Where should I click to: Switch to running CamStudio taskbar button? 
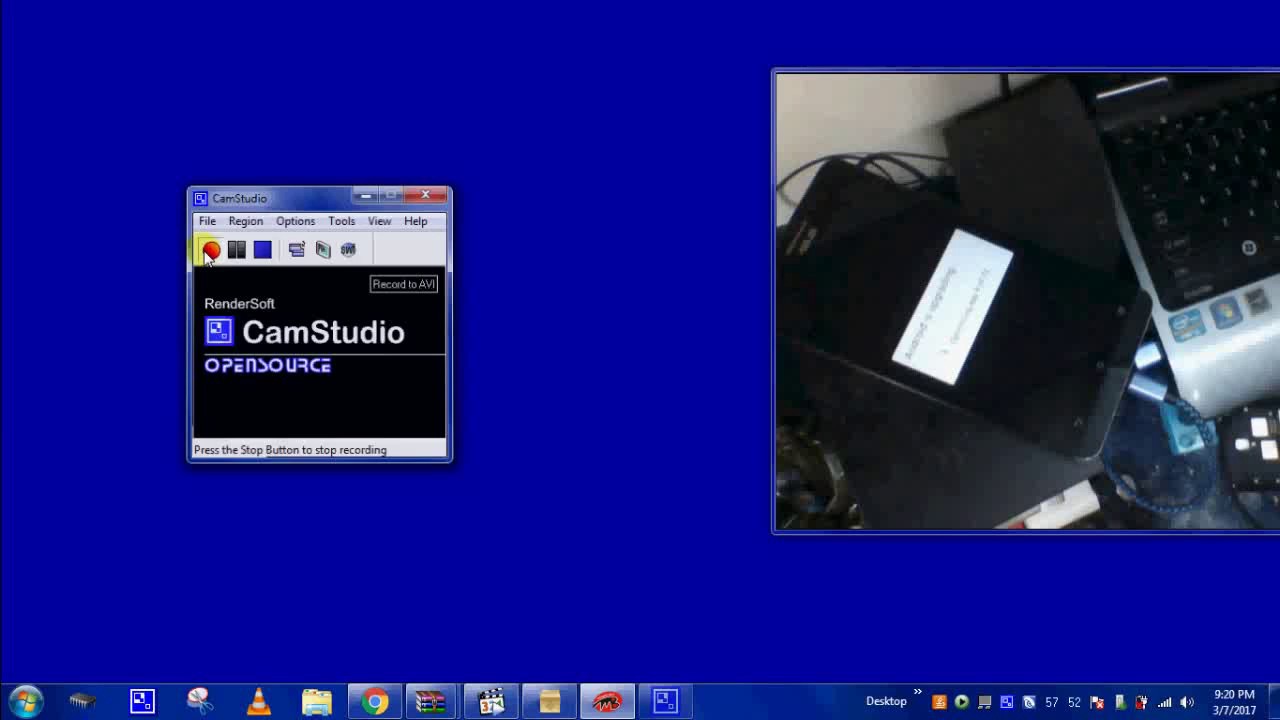tap(665, 701)
